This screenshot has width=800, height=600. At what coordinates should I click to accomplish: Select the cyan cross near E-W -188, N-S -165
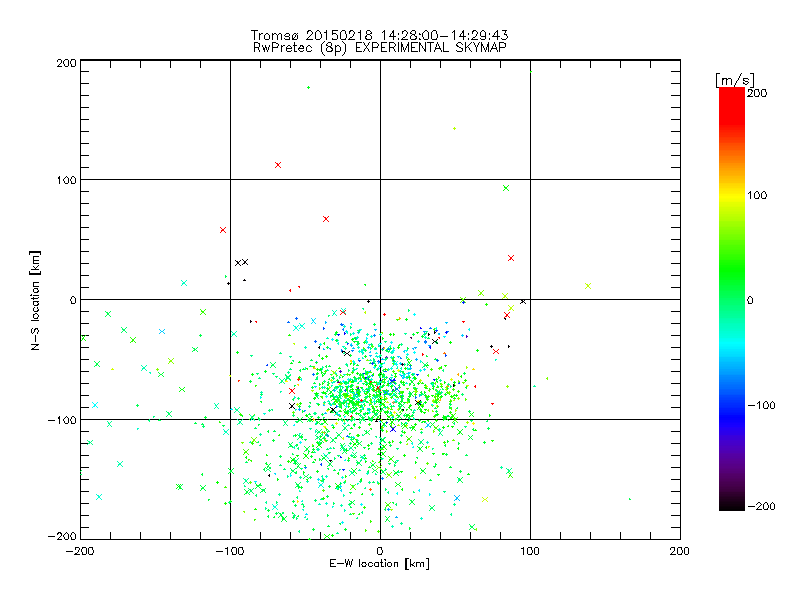99,497
